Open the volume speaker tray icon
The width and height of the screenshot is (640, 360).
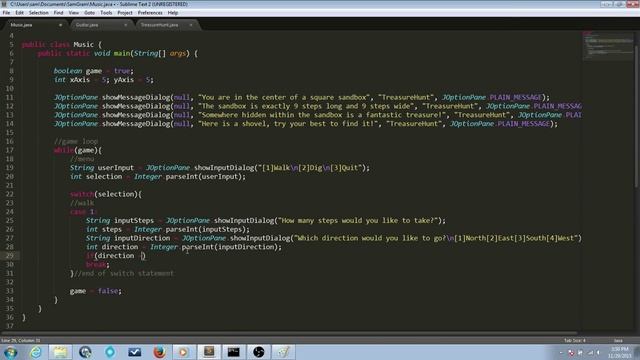pyautogui.click(x=599, y=353)
